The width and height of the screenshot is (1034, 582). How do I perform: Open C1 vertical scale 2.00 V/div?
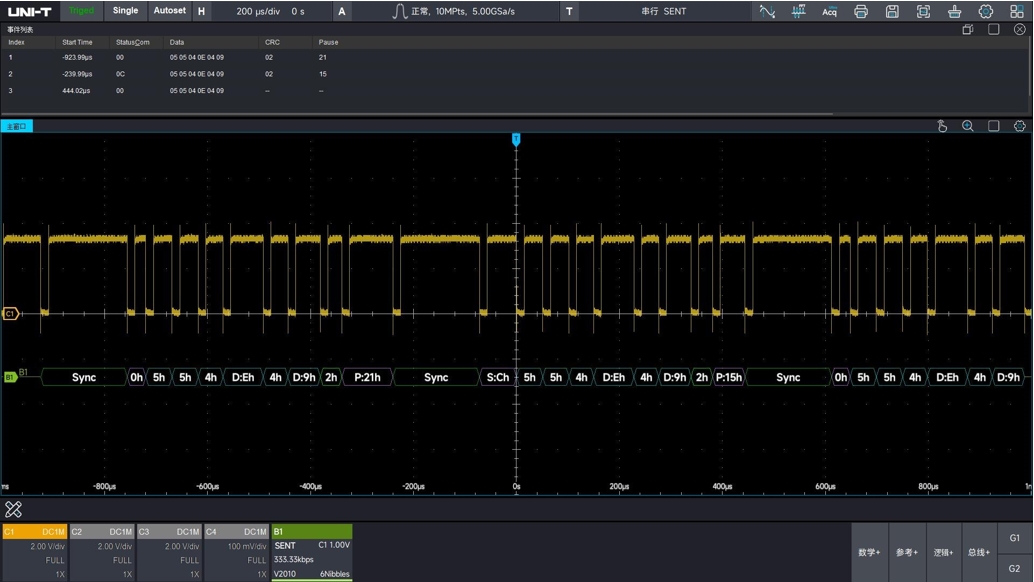click(47, 546)
